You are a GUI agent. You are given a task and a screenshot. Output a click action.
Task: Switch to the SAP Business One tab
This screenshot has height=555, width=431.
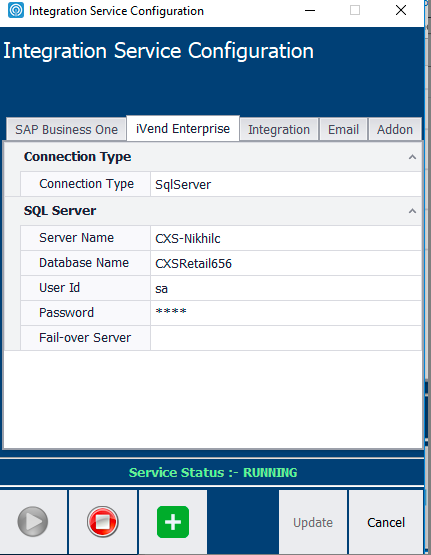pos(66,129)
